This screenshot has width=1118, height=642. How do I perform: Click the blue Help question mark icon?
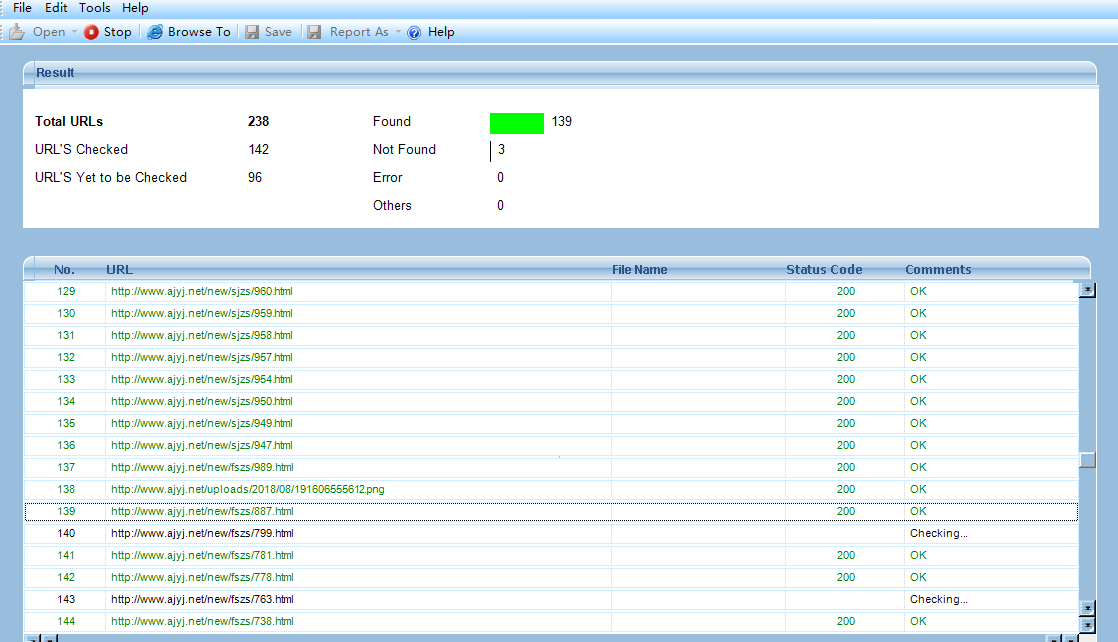pyautogui.click(x=414, y=32)
